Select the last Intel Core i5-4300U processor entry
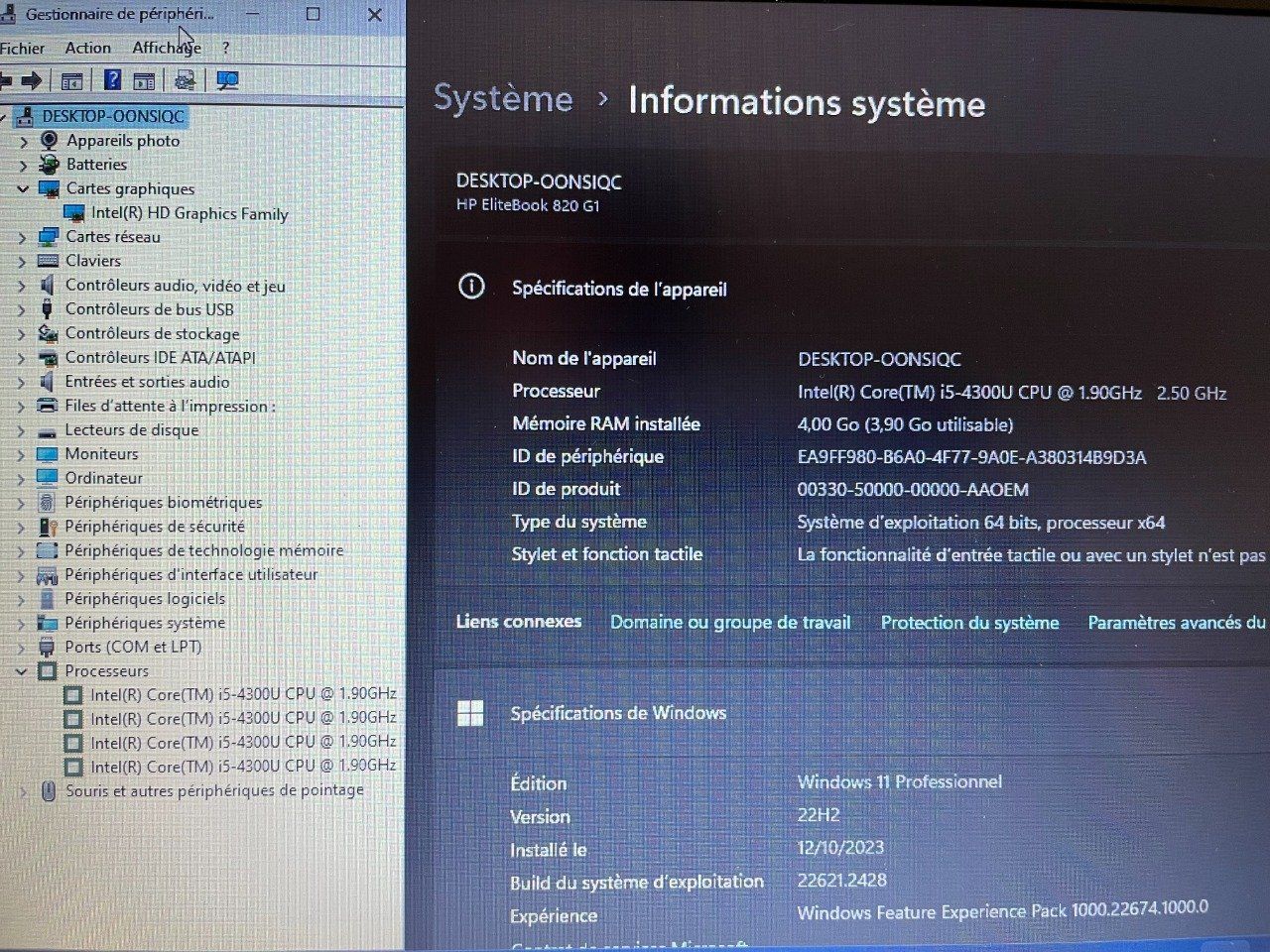 (243, 767)
